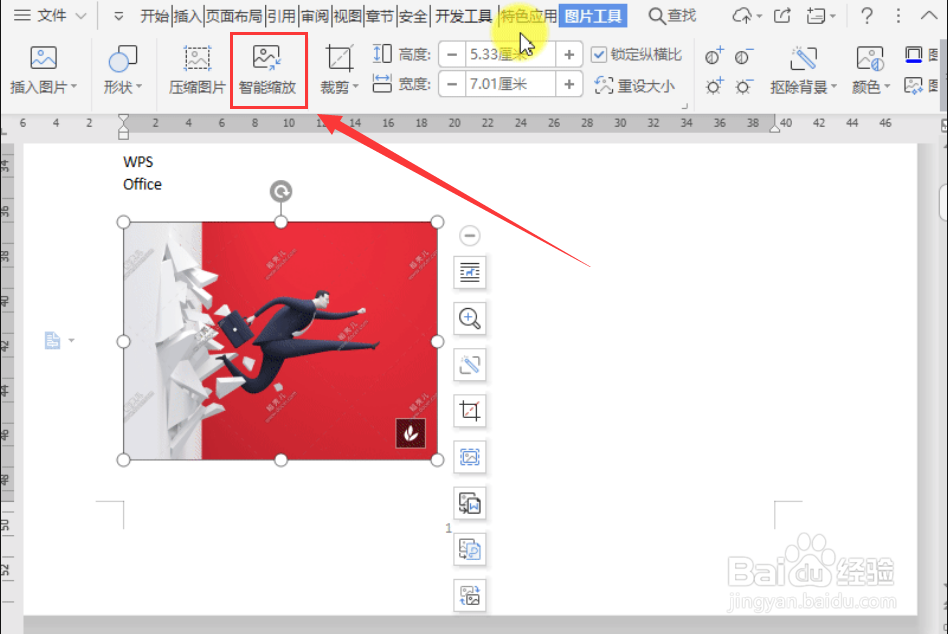Click increase contrast icon in ribbon
The width and height of the screenshot is (948, 634).
714,57
